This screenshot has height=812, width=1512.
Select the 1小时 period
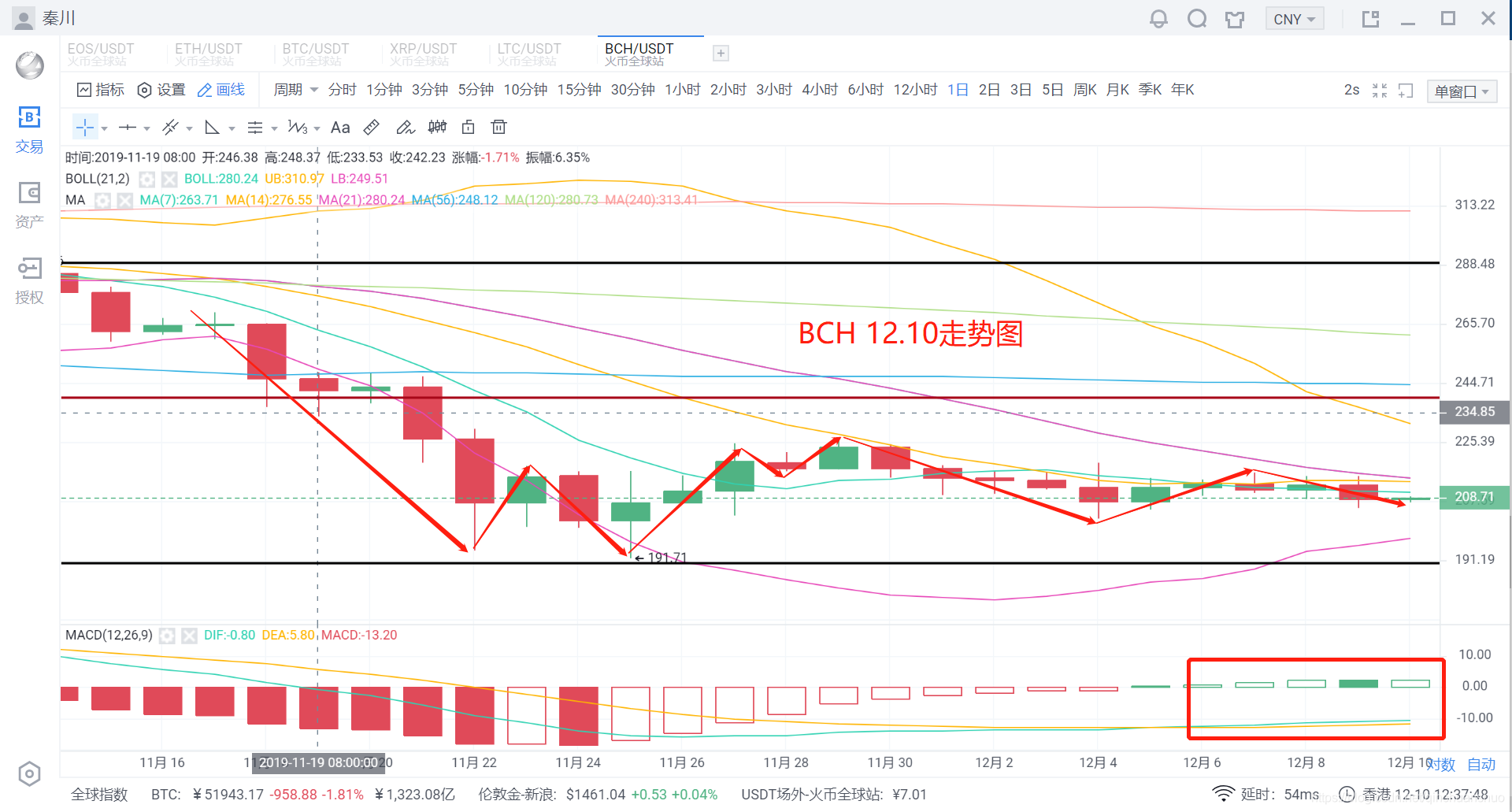tap(683, 90)
